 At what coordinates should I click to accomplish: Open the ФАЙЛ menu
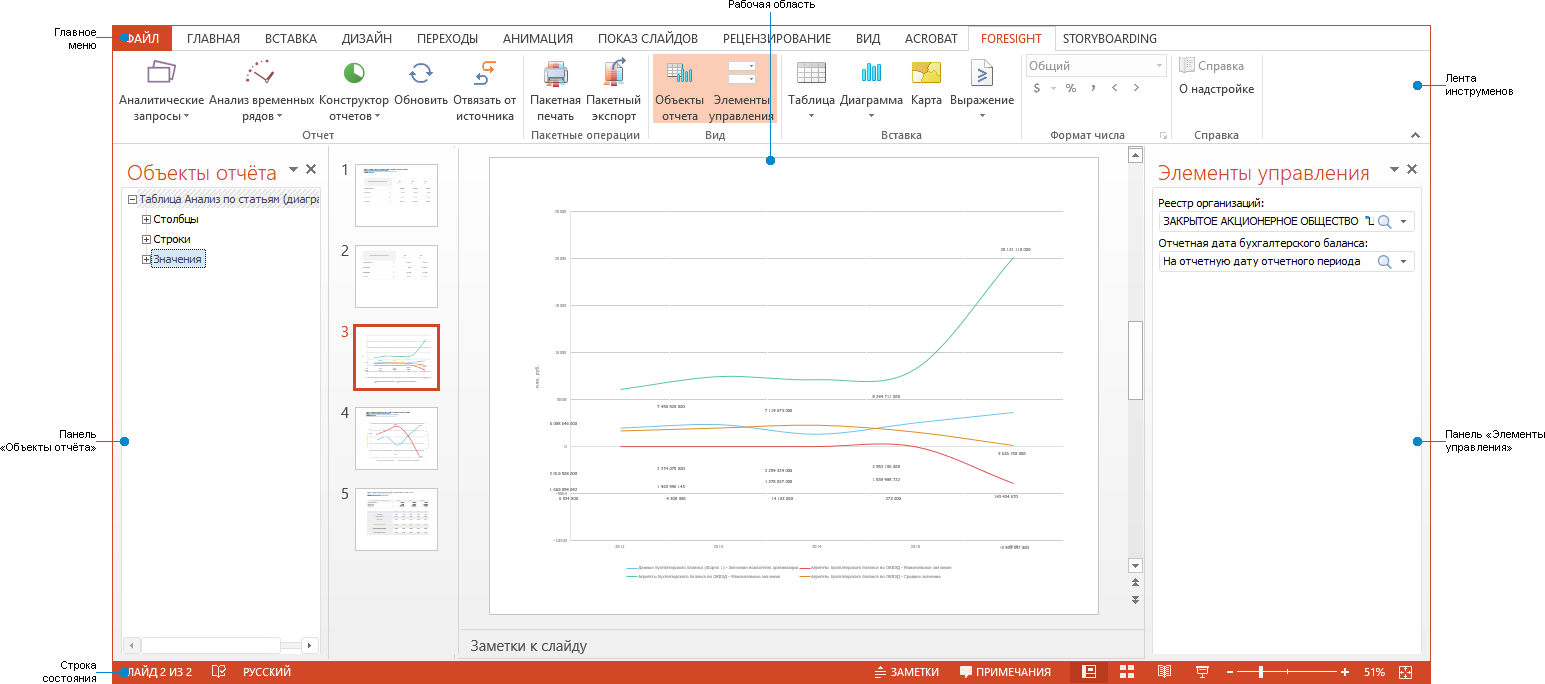pos(142,38)
